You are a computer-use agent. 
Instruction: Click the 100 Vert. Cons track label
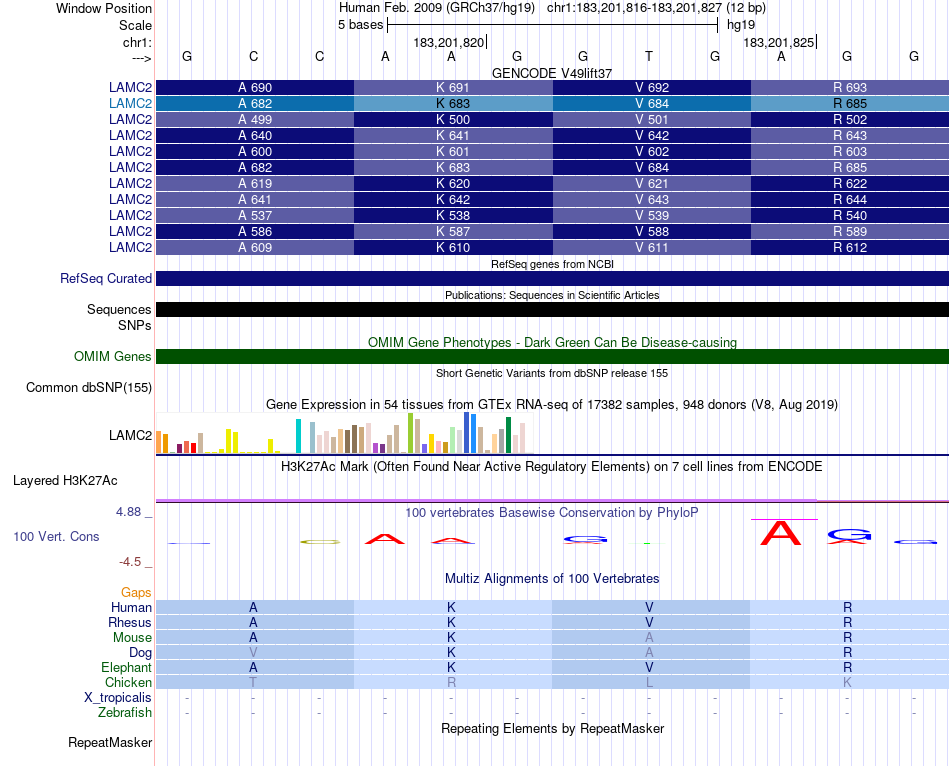coord(56,536)
